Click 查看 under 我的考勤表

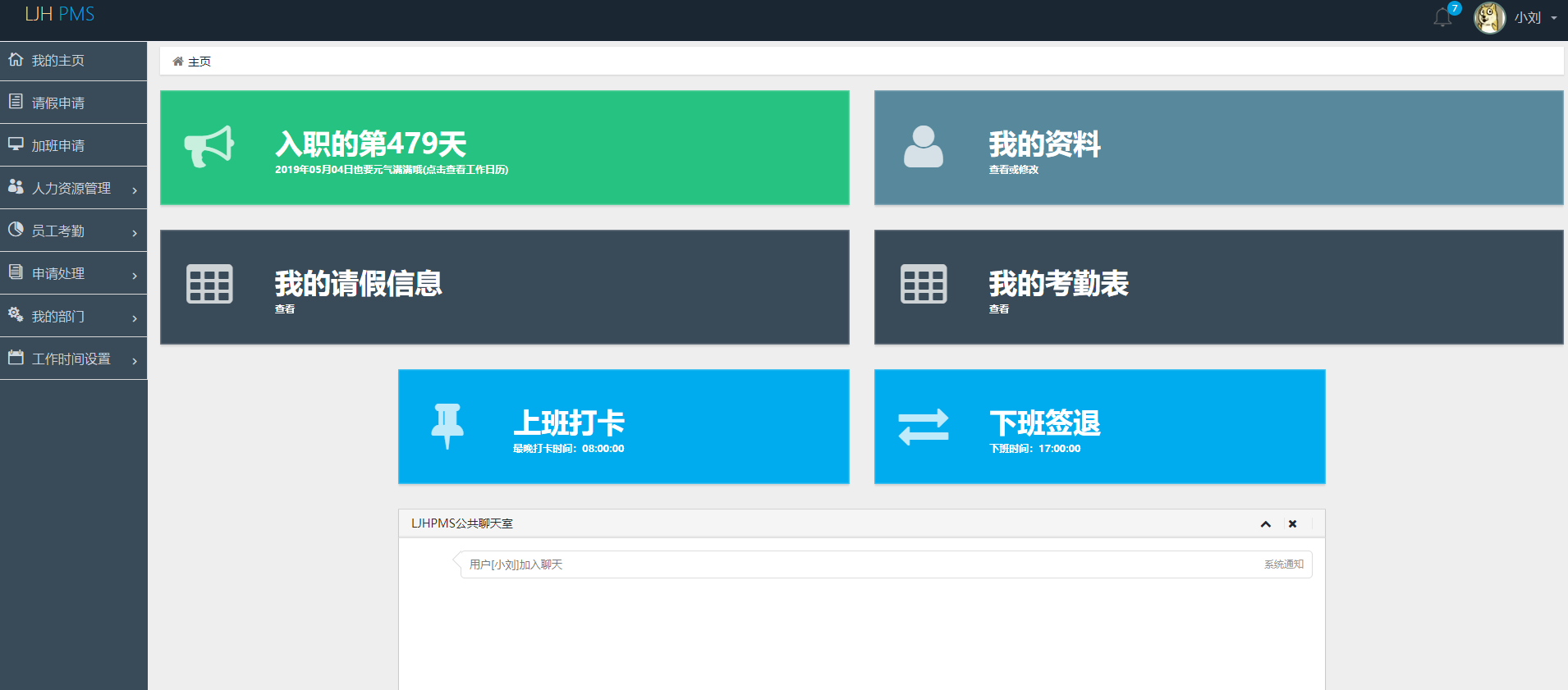pos(999,309)
